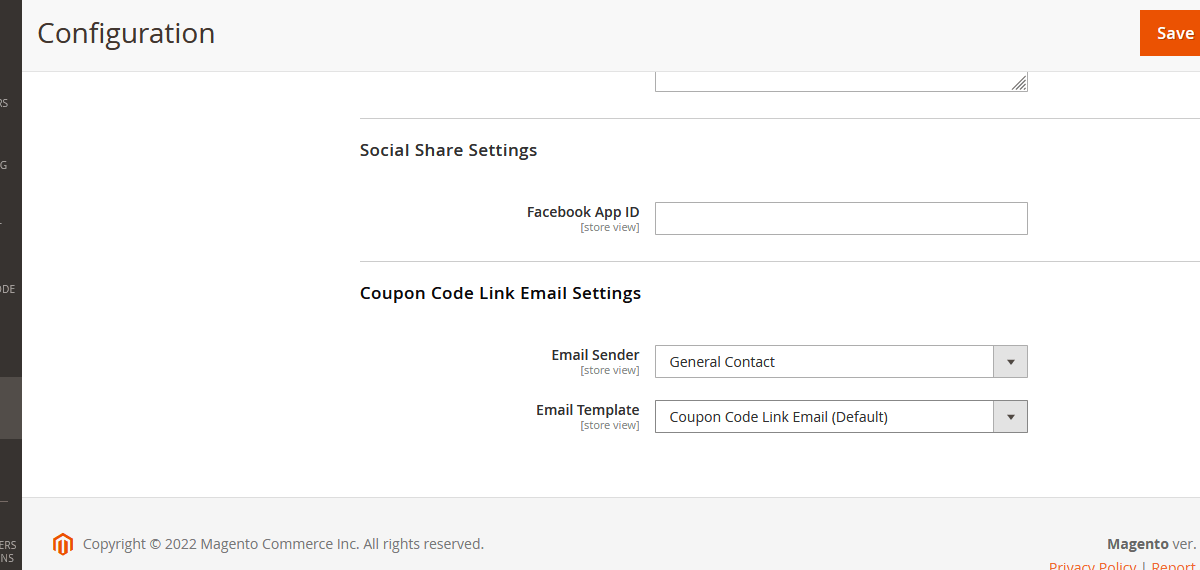1200x570 pixels.
Task: Open the Customers sidebar item ending in 'RS'
Action: click(x=8, y=103)
